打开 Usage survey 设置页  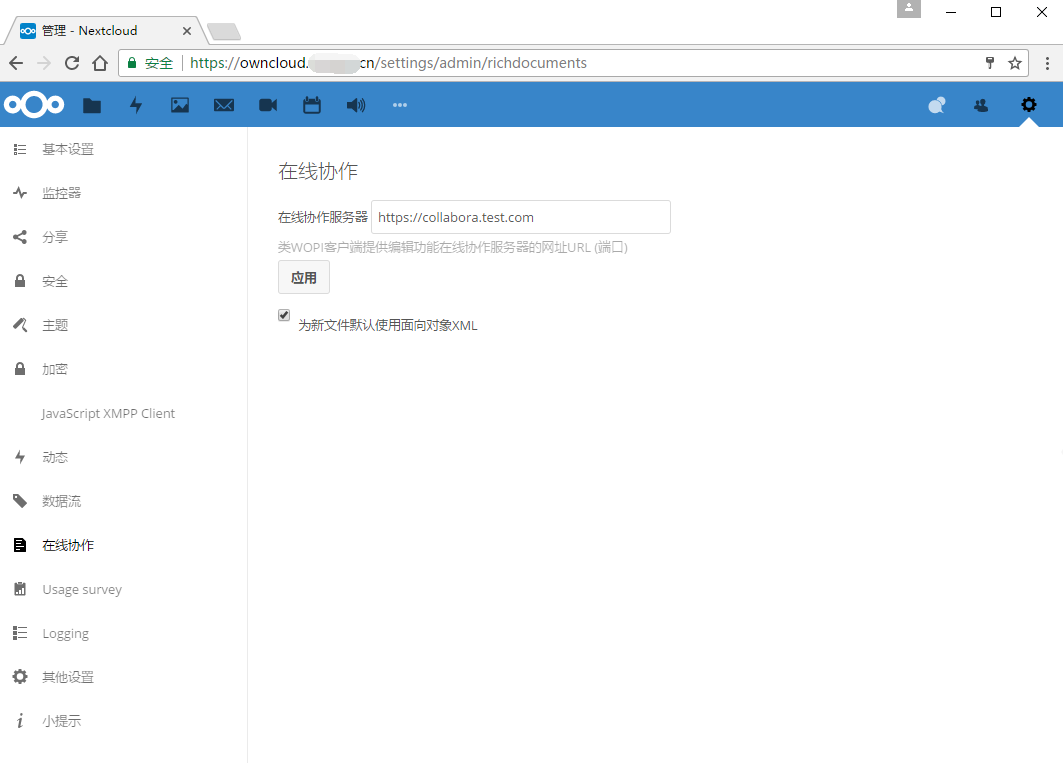coord(81,588)
